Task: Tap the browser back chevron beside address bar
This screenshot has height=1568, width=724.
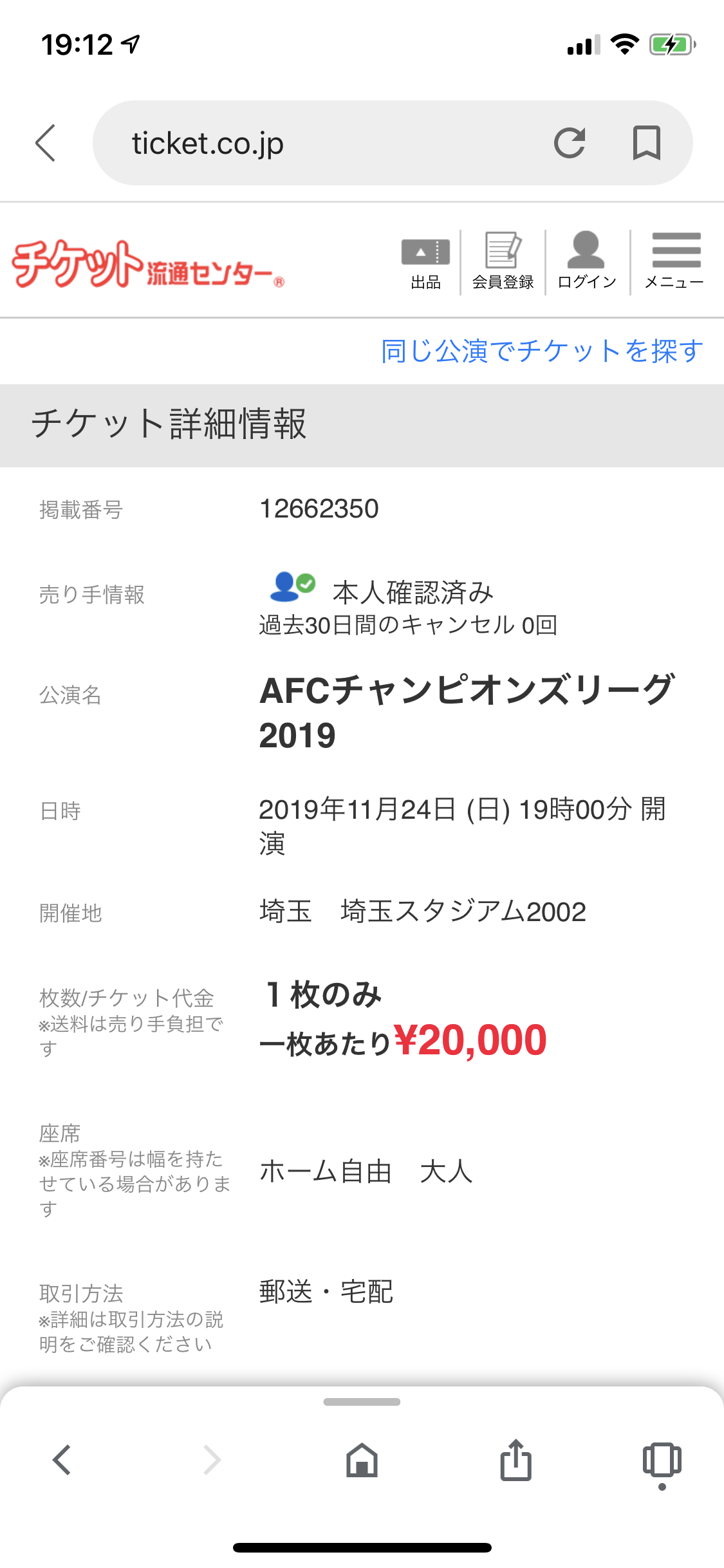Action: point(46,143)
